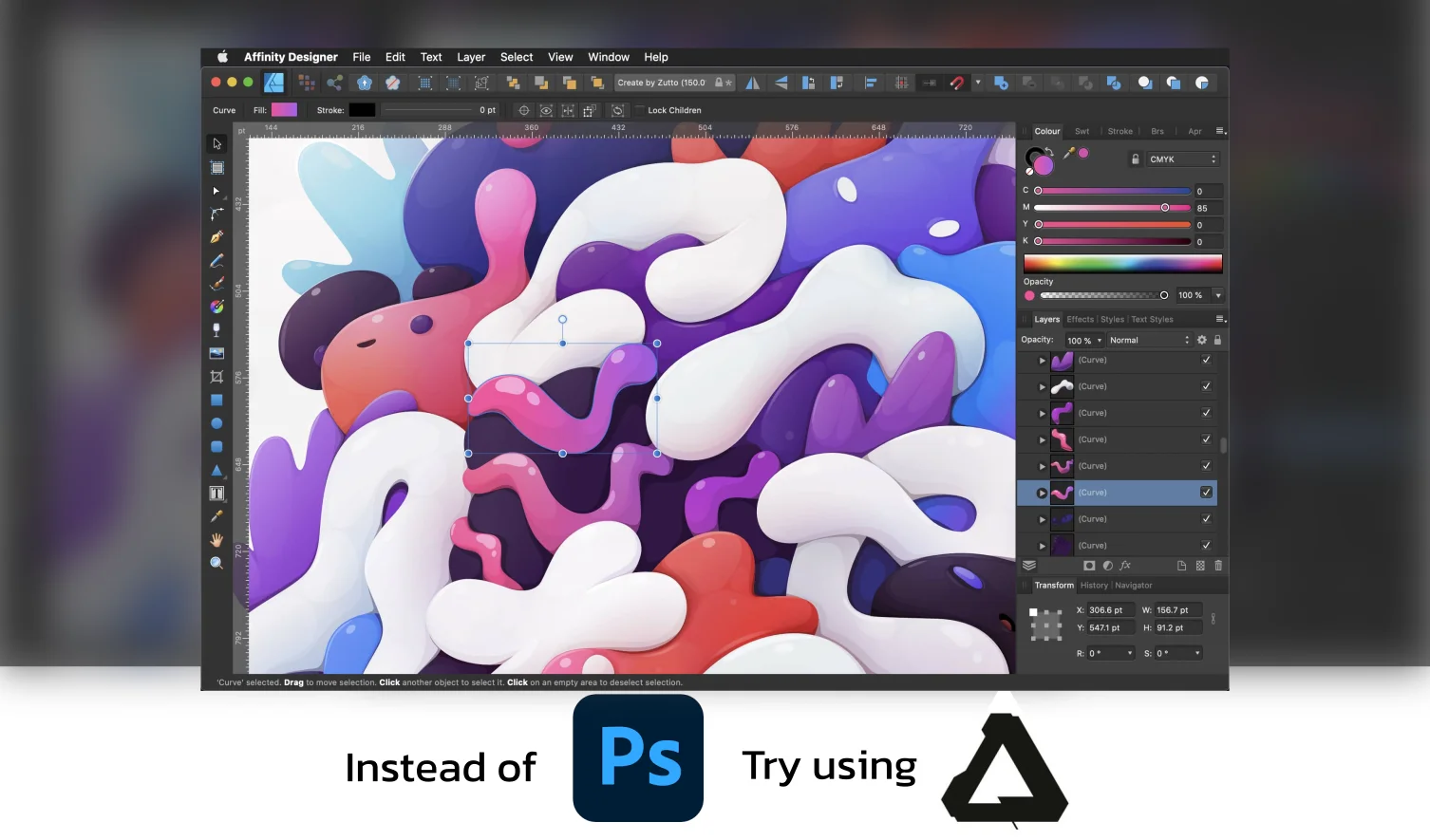Select the Zoom magnifier tool

click(x=216, y=563)
